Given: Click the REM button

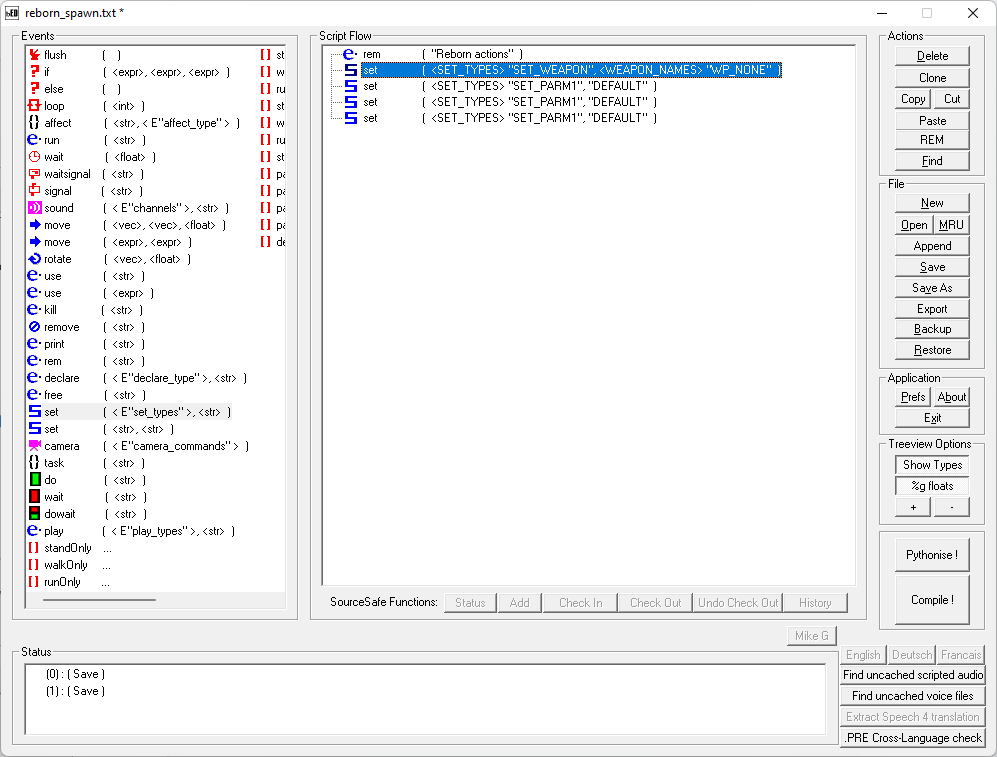Looking at the screenshot, I should pyautogui.click(x=932, y=140).
